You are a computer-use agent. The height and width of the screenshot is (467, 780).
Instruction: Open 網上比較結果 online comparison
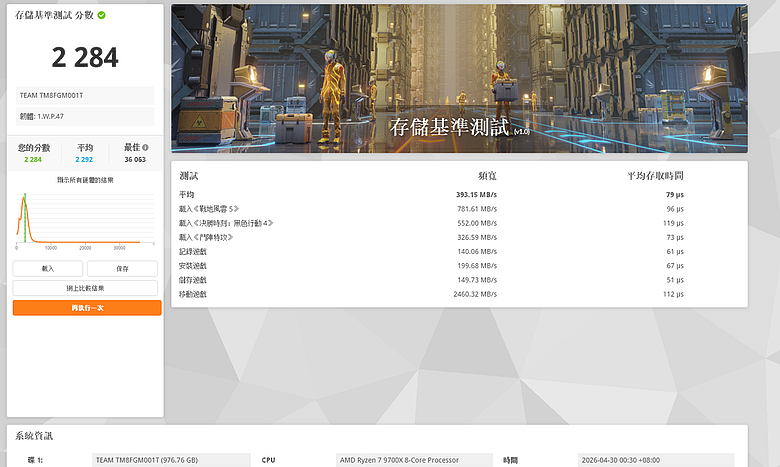click(x=85, y=288)
